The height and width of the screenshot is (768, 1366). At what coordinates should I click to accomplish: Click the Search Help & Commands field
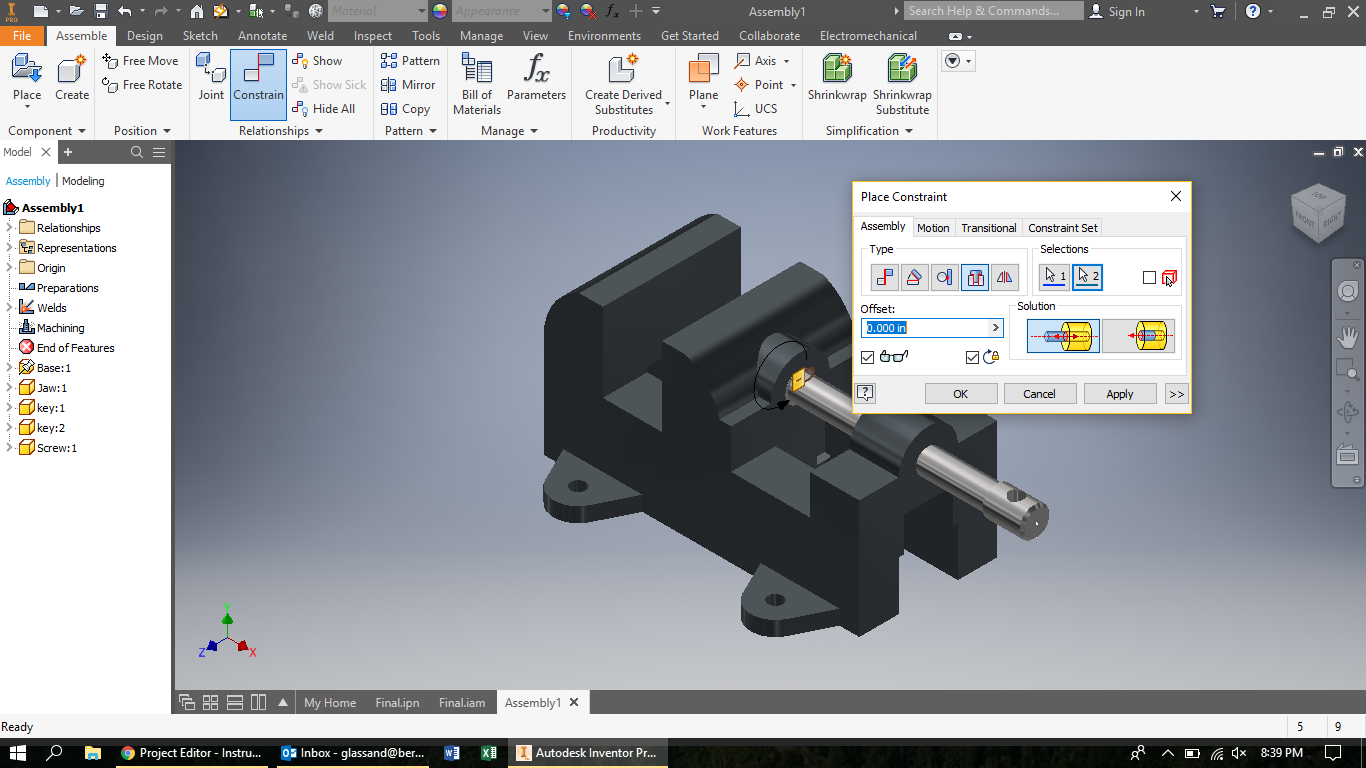coord(994,11)
